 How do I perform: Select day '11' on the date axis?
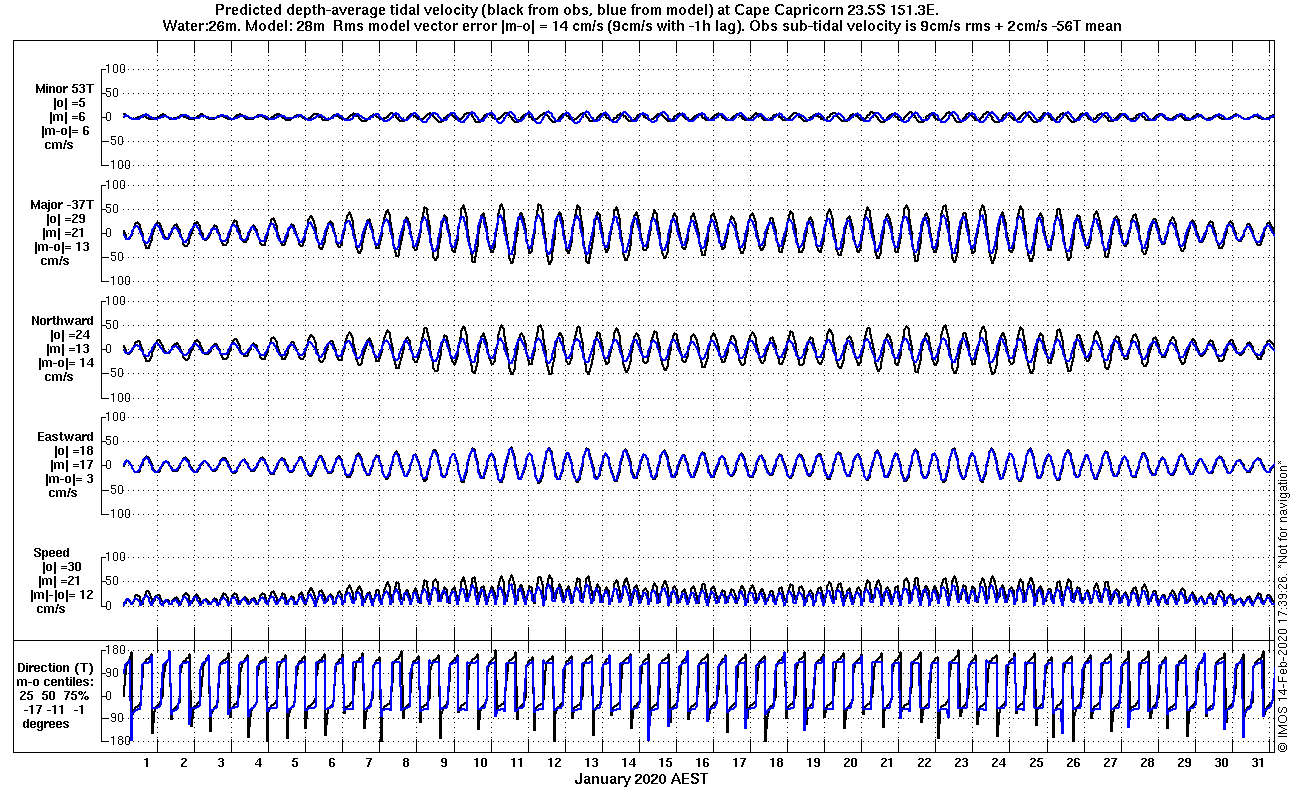coord(517,763)
